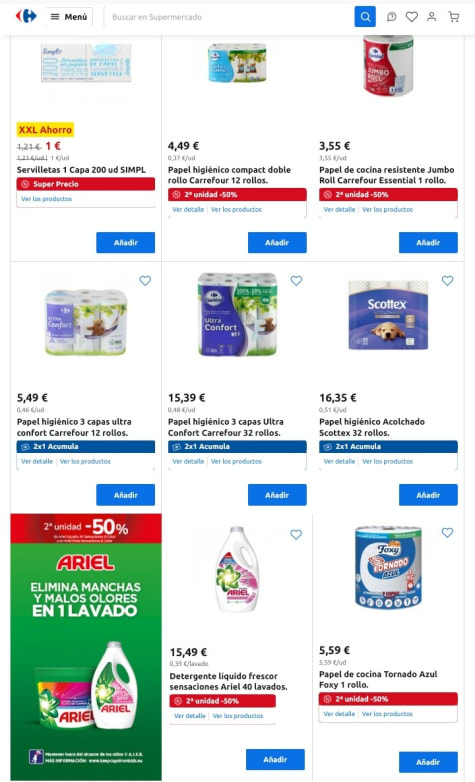Click the Carrefour logo icon

click(x=26, y=16)
